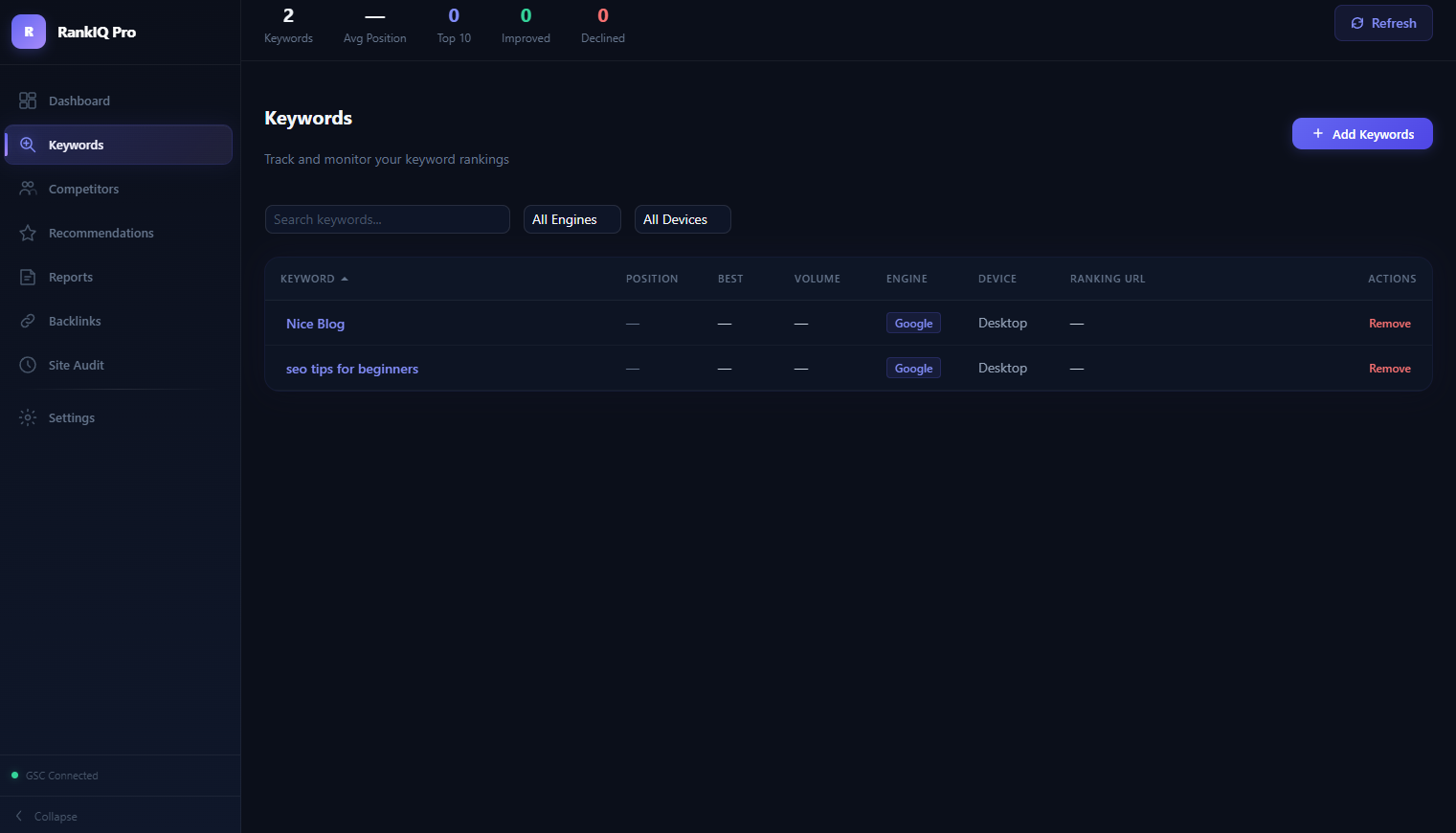Screen dimensions: 1456x833
Task: Remove the Nice Blog keyword
Action: tap(1389, 324)
